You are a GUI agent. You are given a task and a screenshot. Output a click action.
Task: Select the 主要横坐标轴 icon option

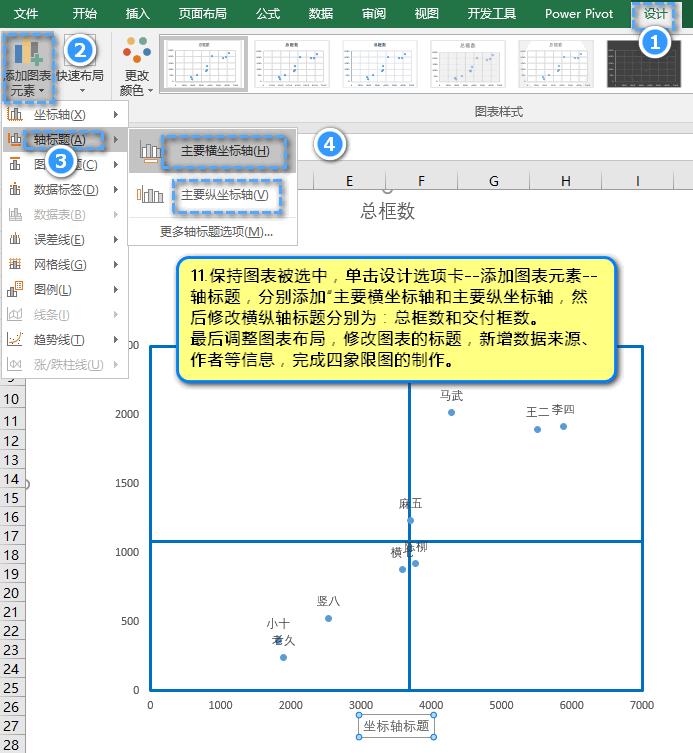(x=152, y=151)
